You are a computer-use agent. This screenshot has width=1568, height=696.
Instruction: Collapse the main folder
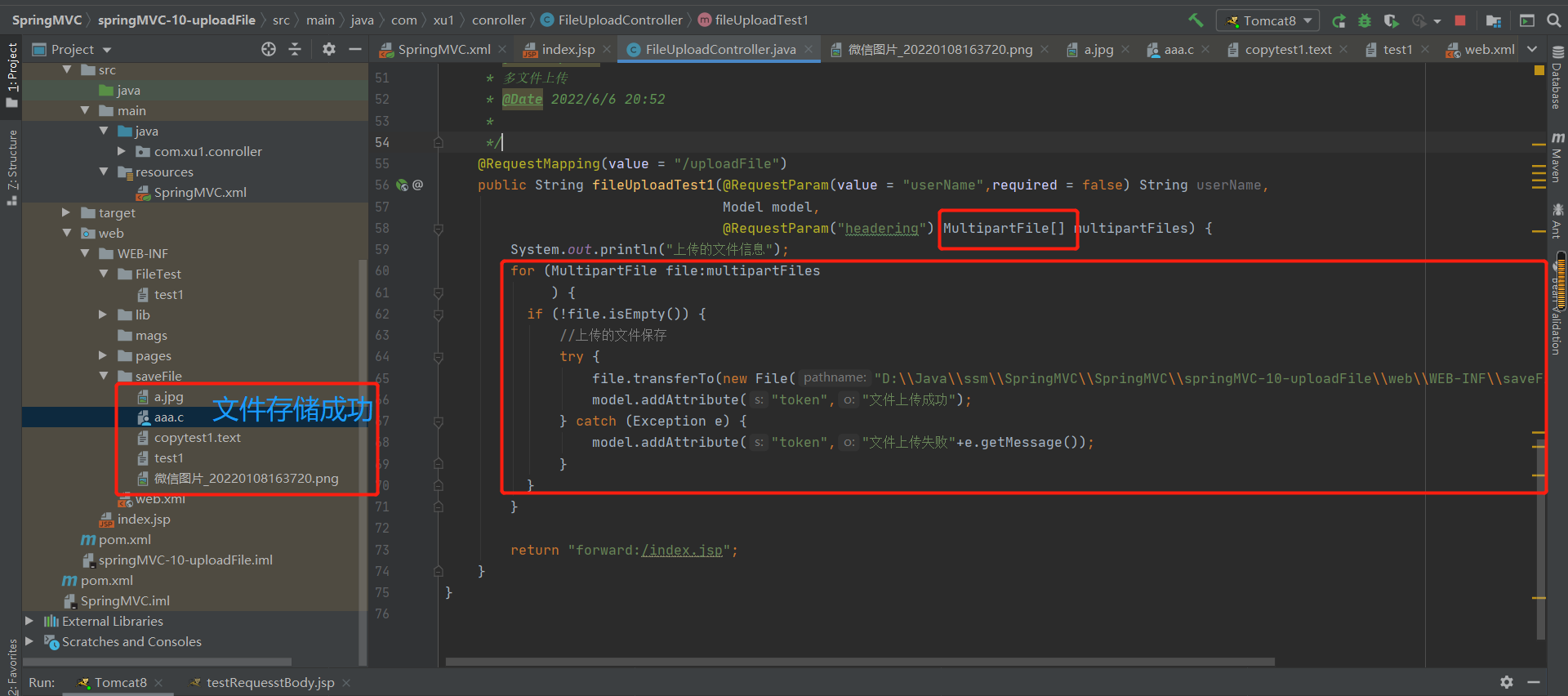click(85, 110)
